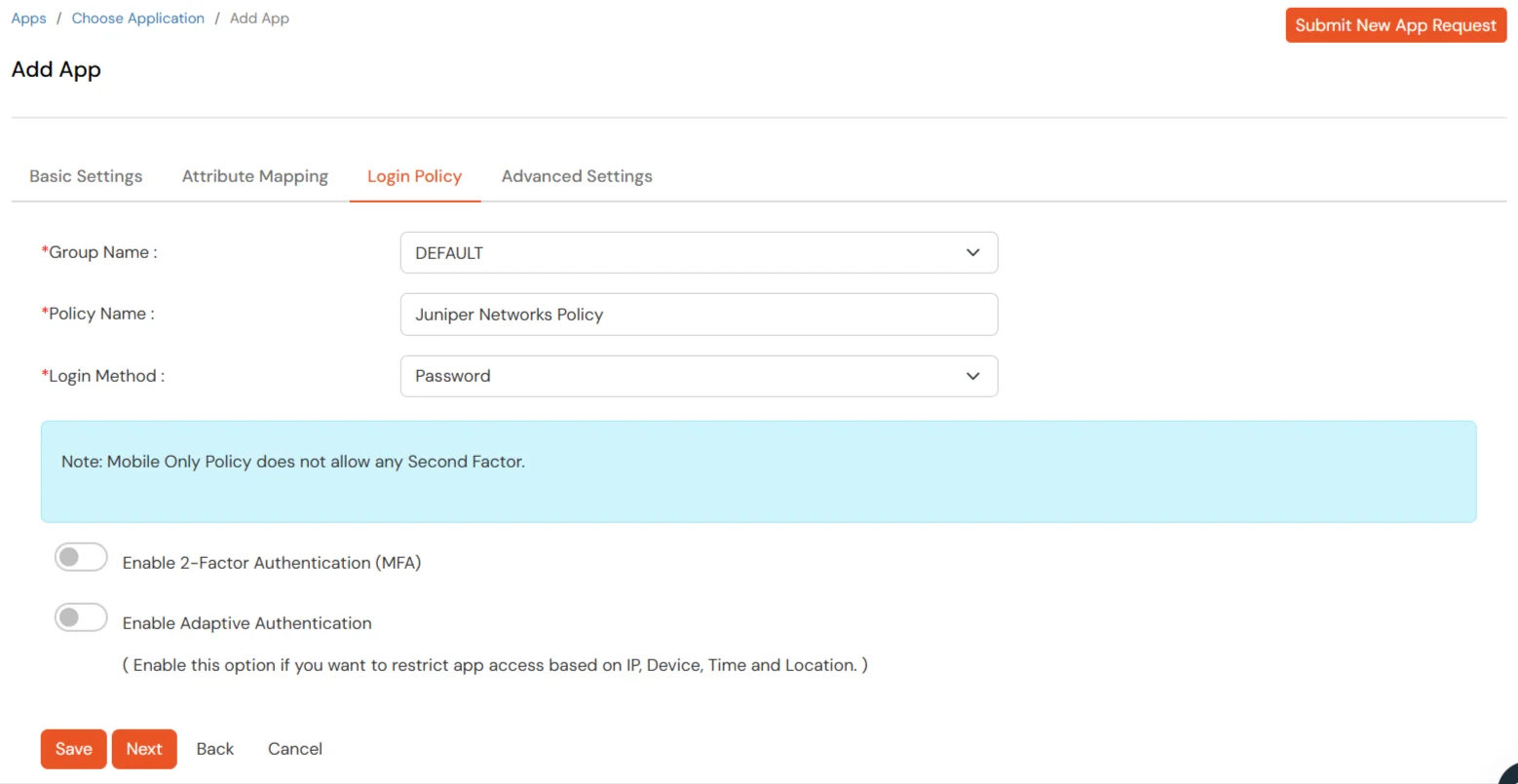Select the Login Policy tab
1518x784 pixels.
pyautogui.click(x=414, y=176)
